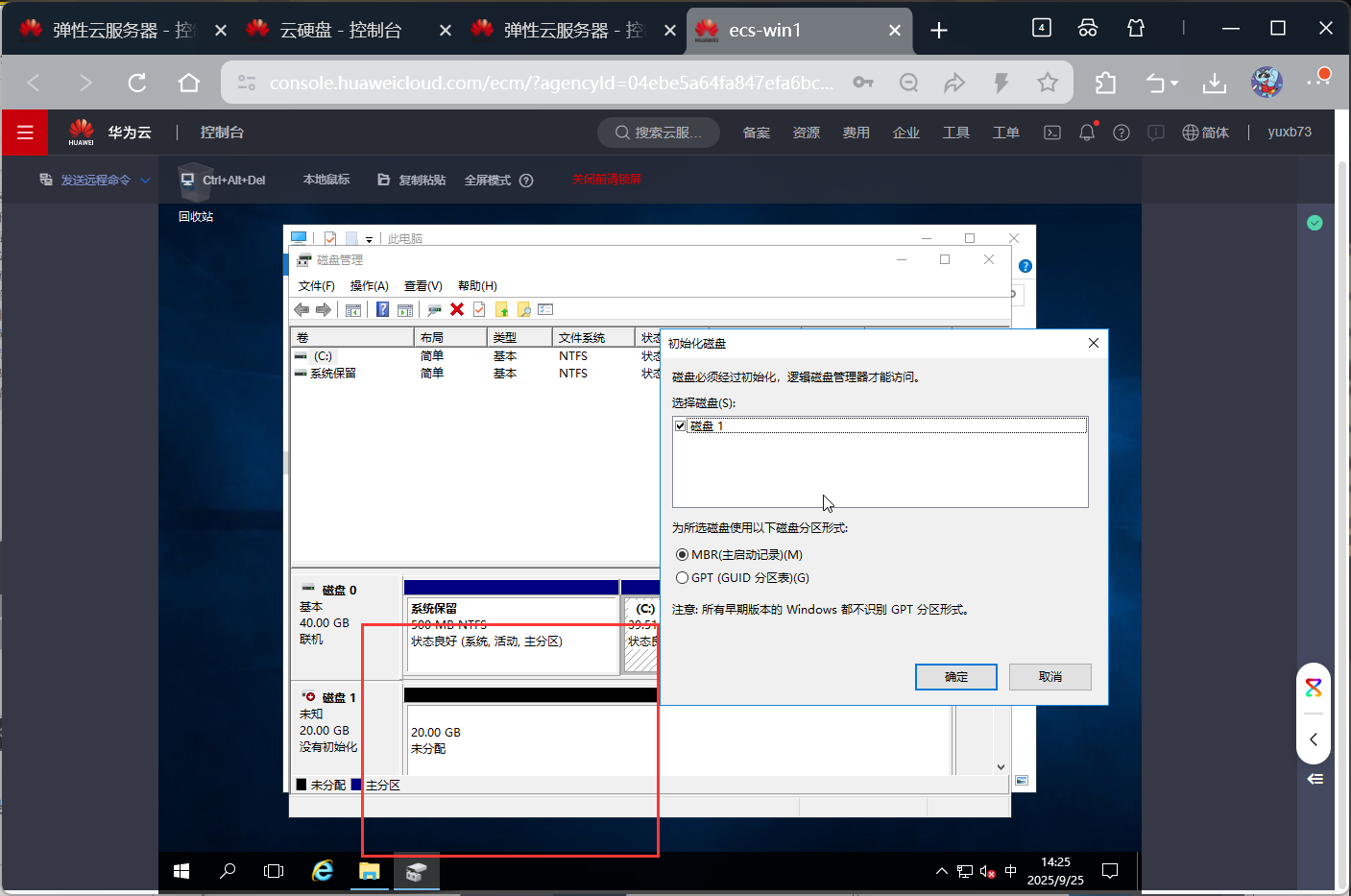
Task: Toggle the 磁盘 1 checkbox
Action: [x=681, y=425]
